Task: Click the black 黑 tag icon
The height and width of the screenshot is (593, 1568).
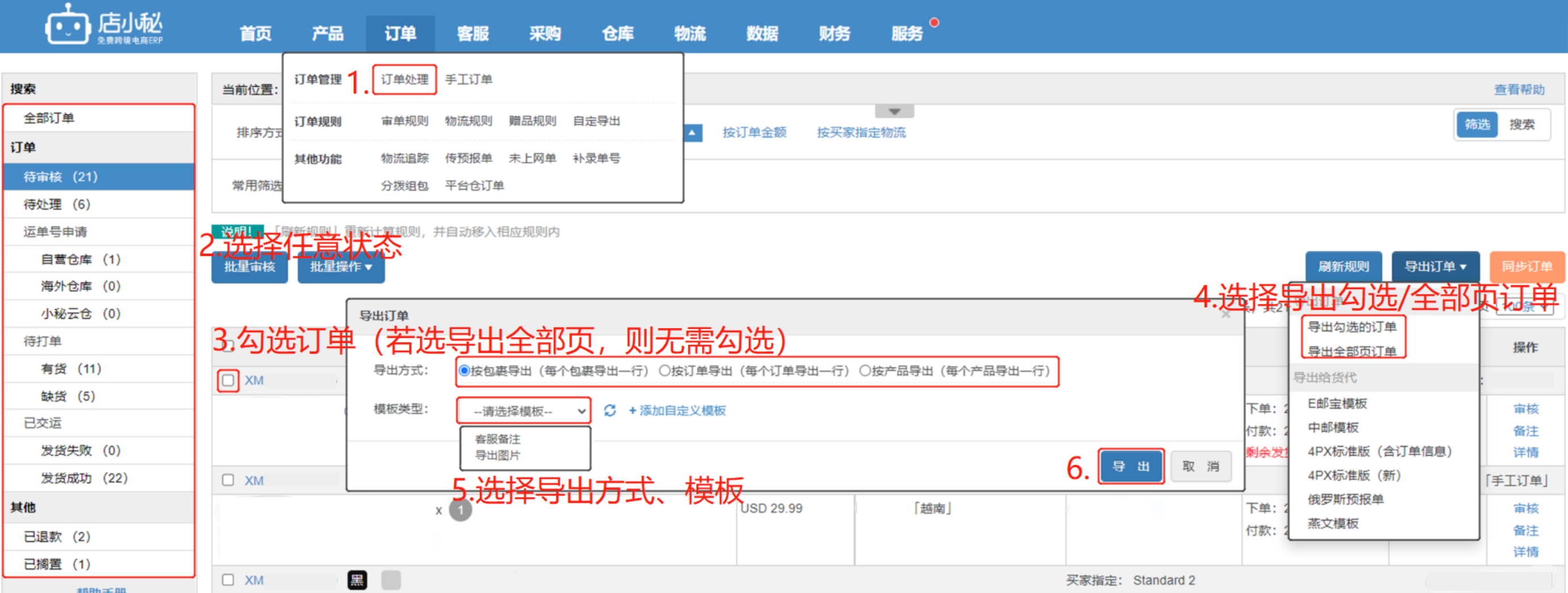Action: (357, 580)
